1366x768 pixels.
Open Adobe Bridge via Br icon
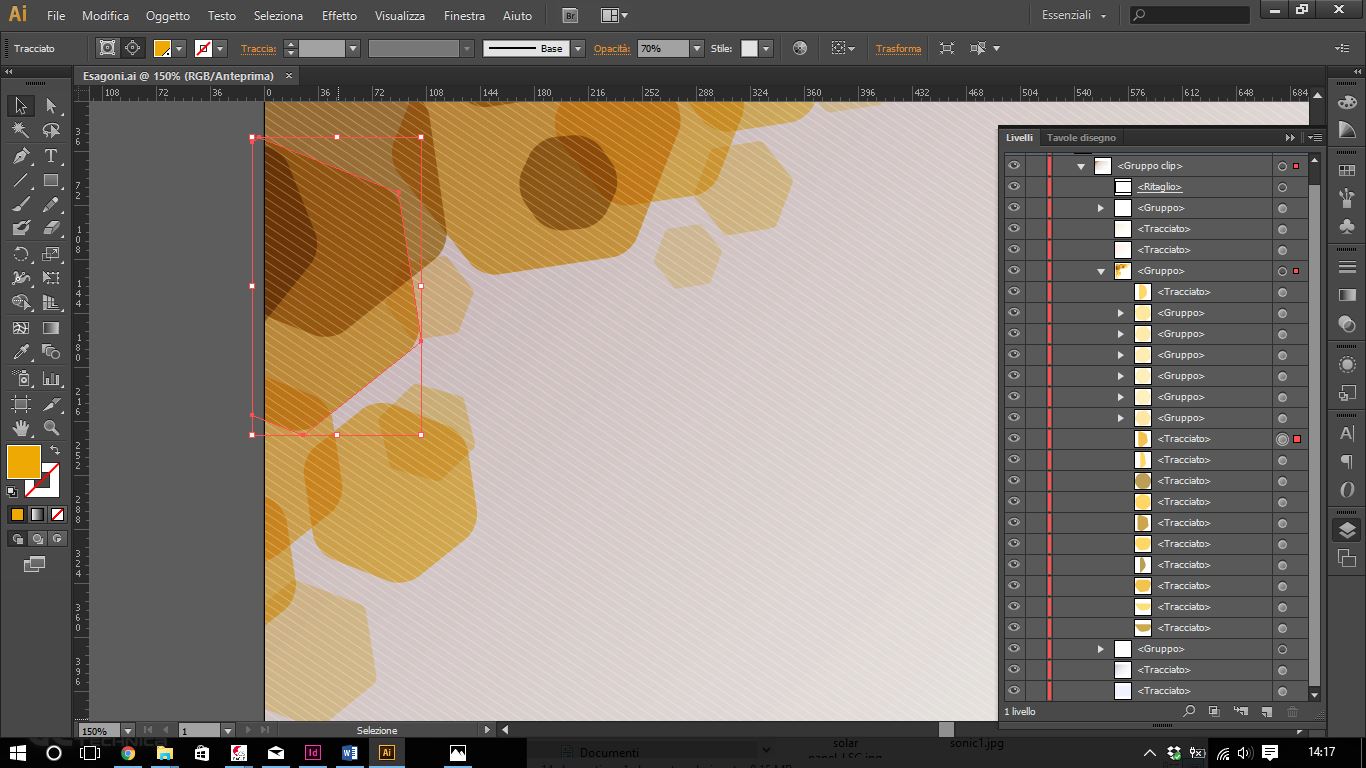point(570,15)
